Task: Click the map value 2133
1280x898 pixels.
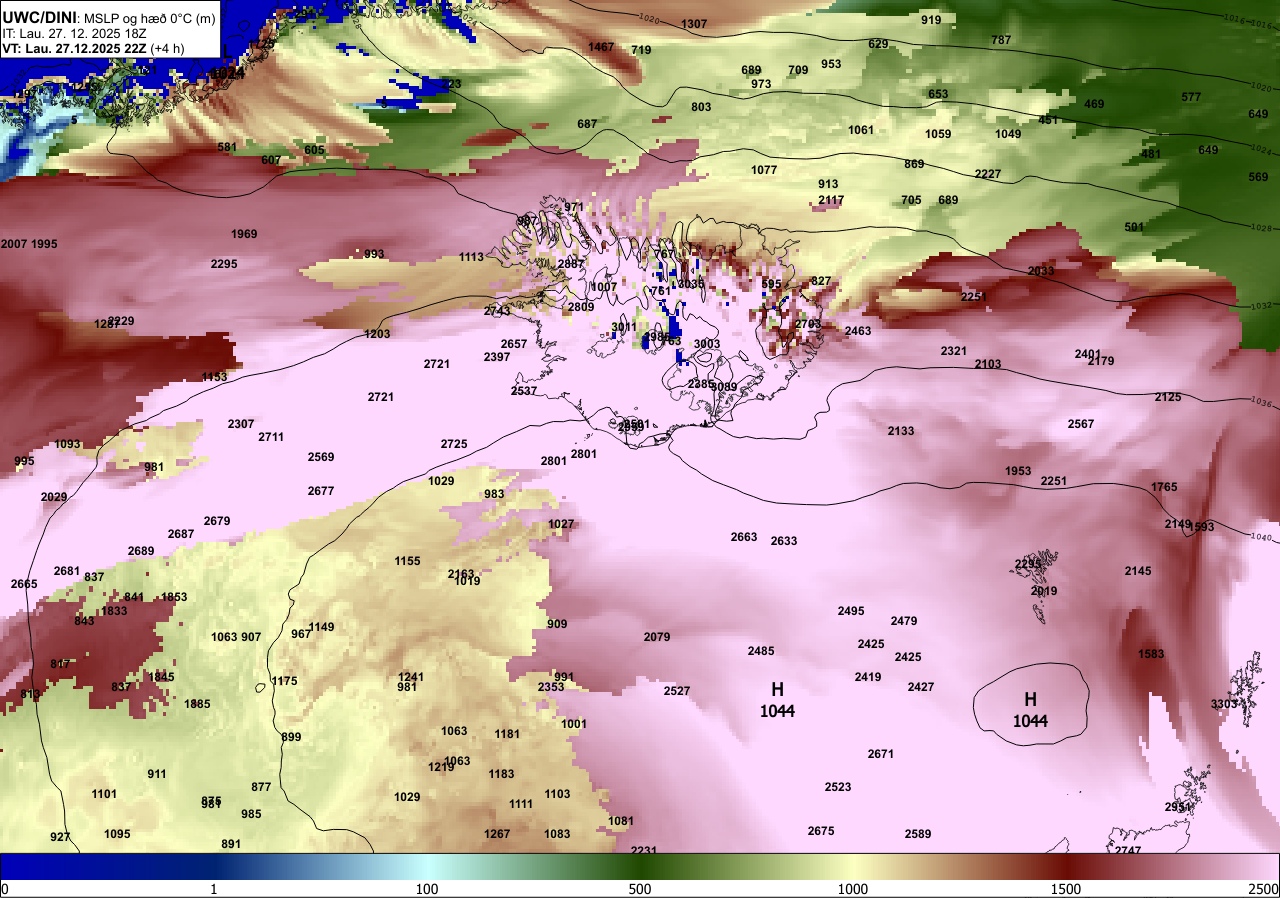Action: pyautogui.click(x=901, y=431)
